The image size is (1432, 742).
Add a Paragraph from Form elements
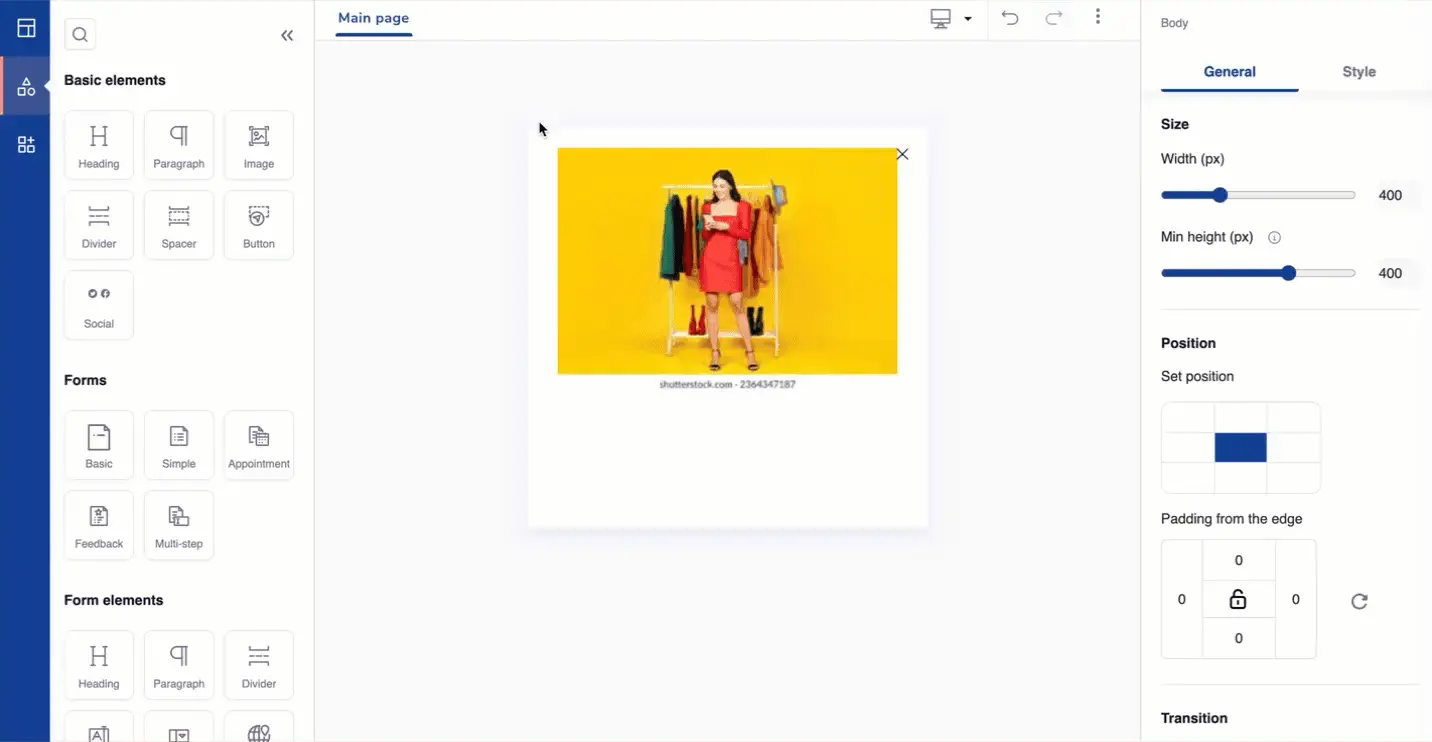pyautogui.click(x=179, y=665)
